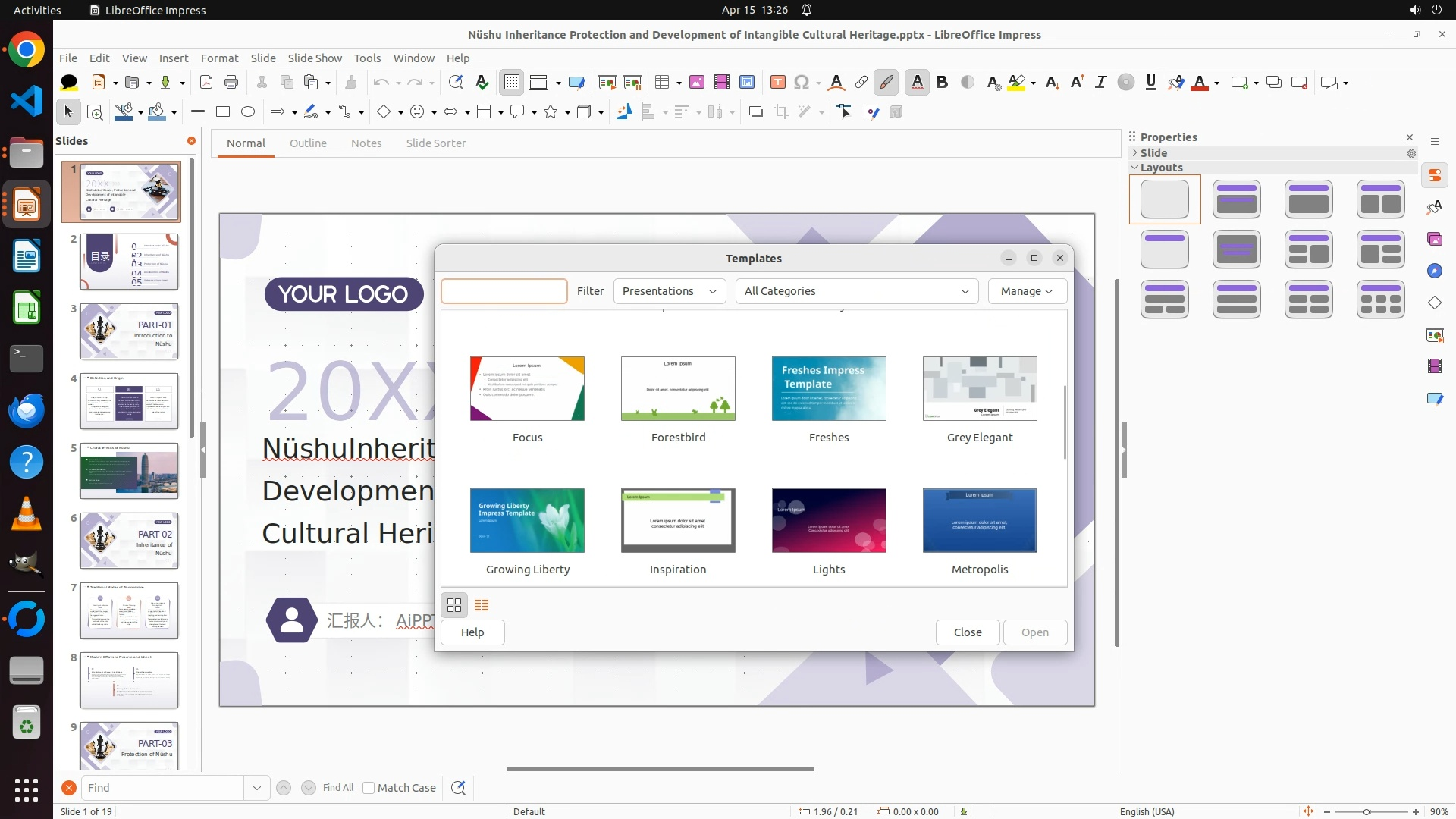
Task: Open the Presentations filter dropdown
Action: pyautogui.click(x=669, y=291)
